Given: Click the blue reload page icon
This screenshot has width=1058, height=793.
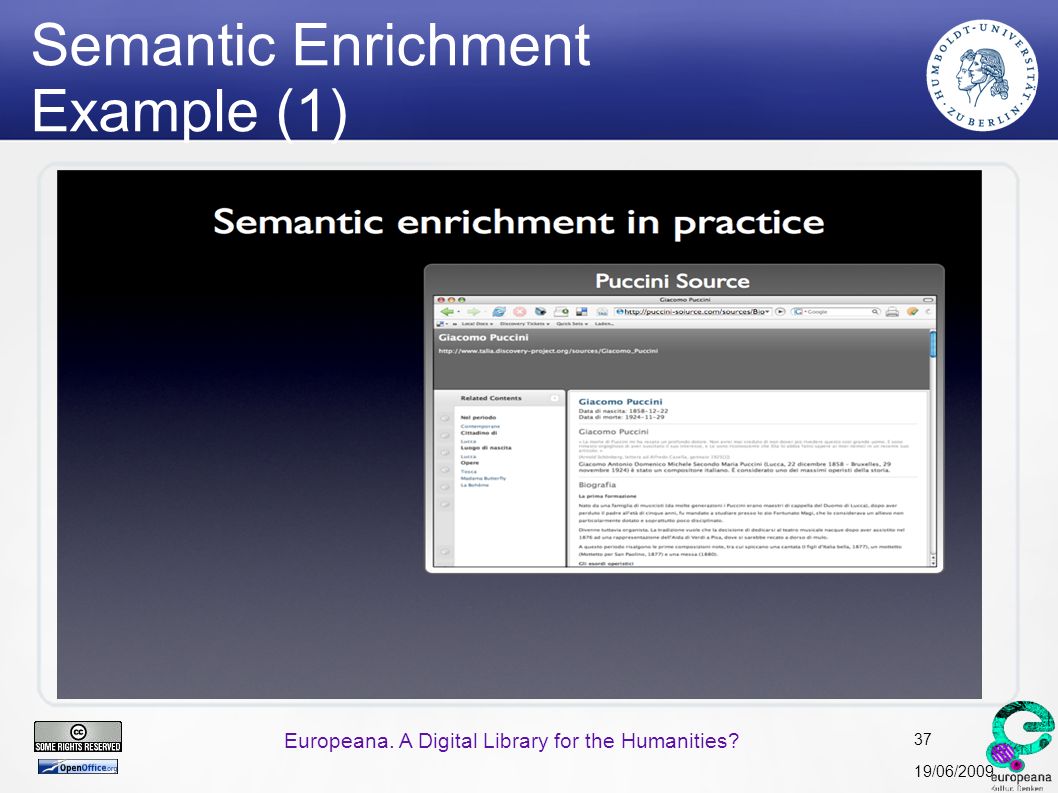Looking at the screenshot, I should (499, 312).
